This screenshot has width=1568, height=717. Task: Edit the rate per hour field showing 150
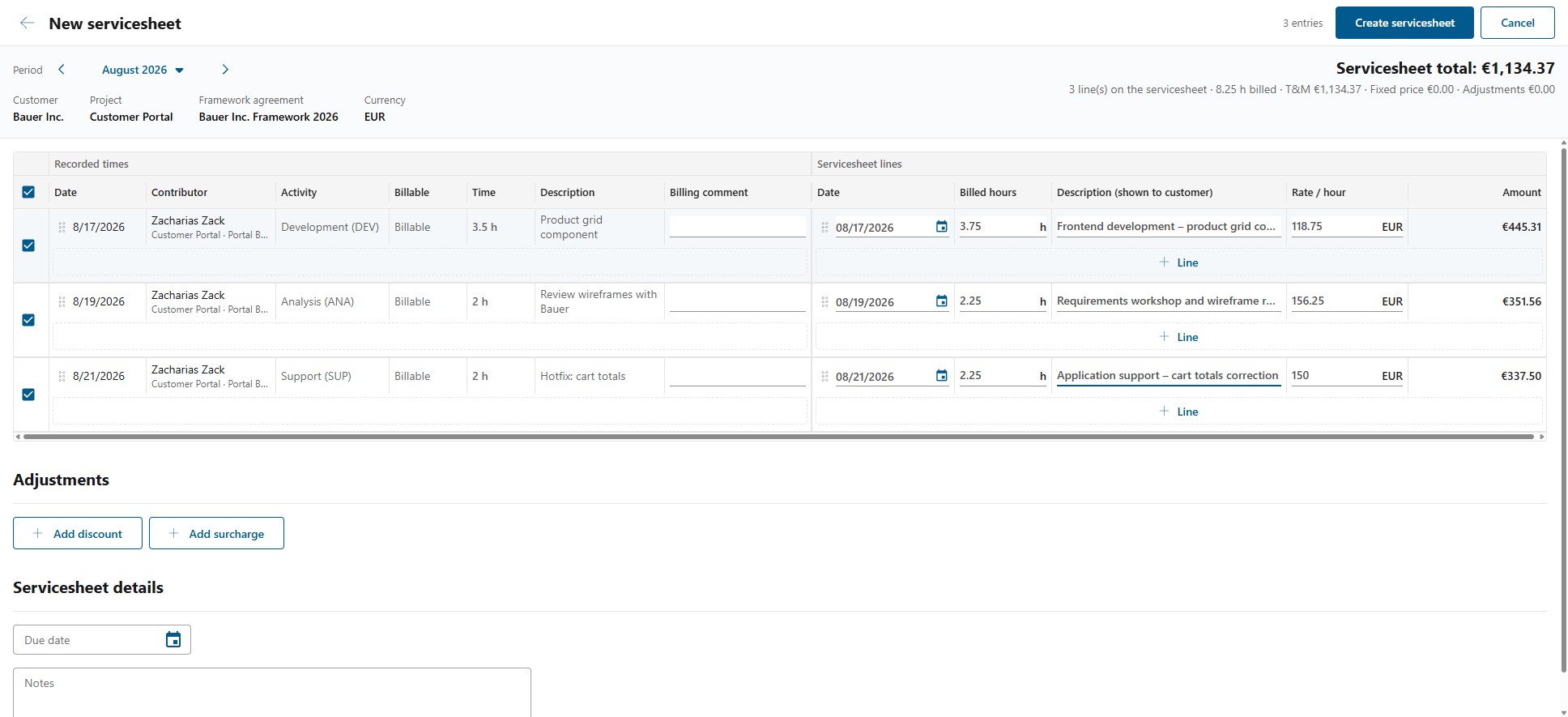click(x=1347, y=376)
